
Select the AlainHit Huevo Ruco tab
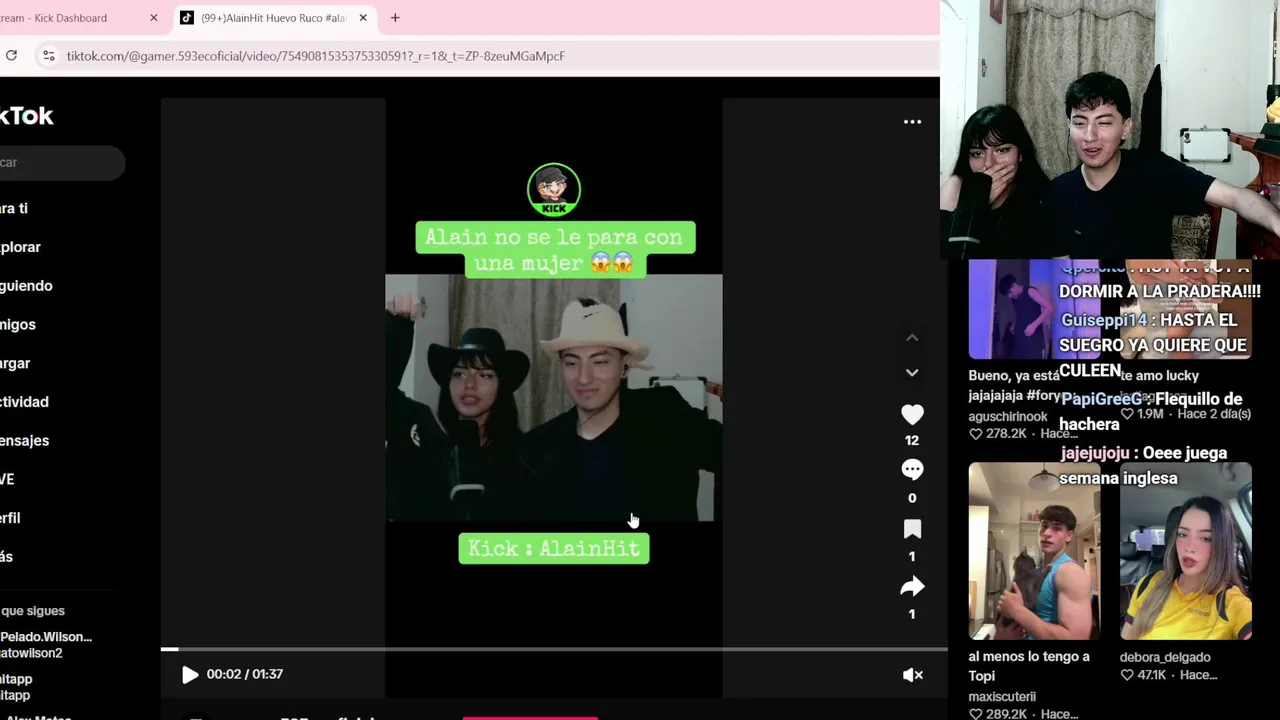pyautogui.click(x=272, y=18)
